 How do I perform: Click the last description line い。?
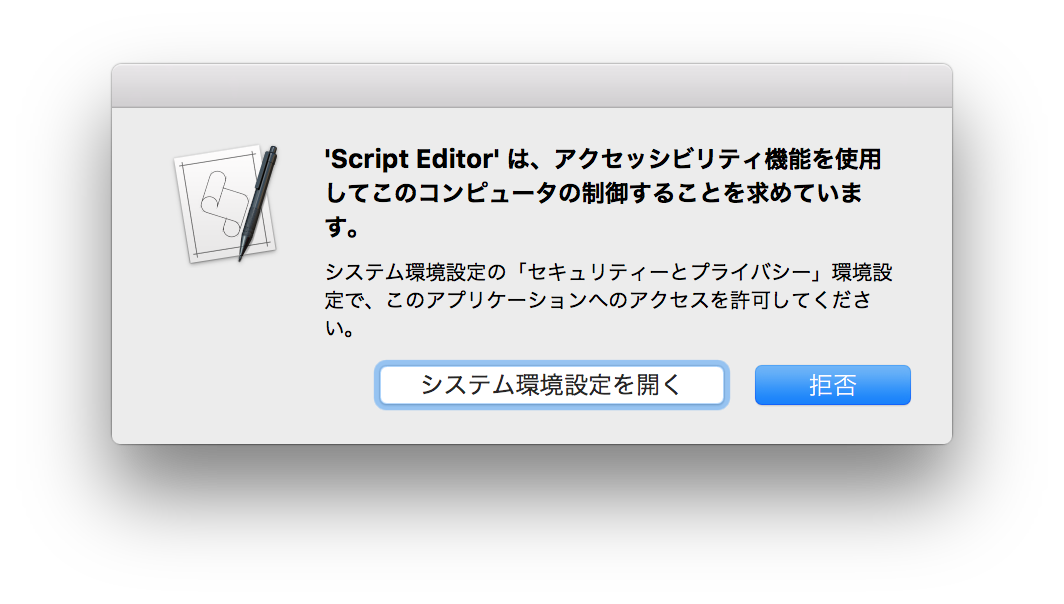339,328
